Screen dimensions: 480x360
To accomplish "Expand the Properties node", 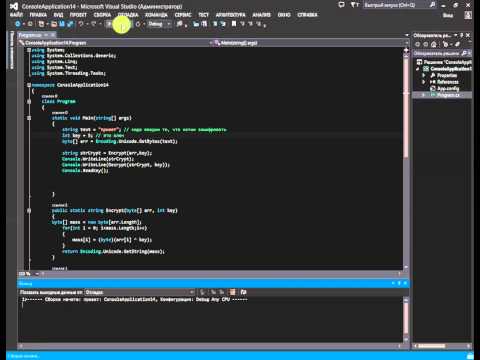I will pos(424,76).
